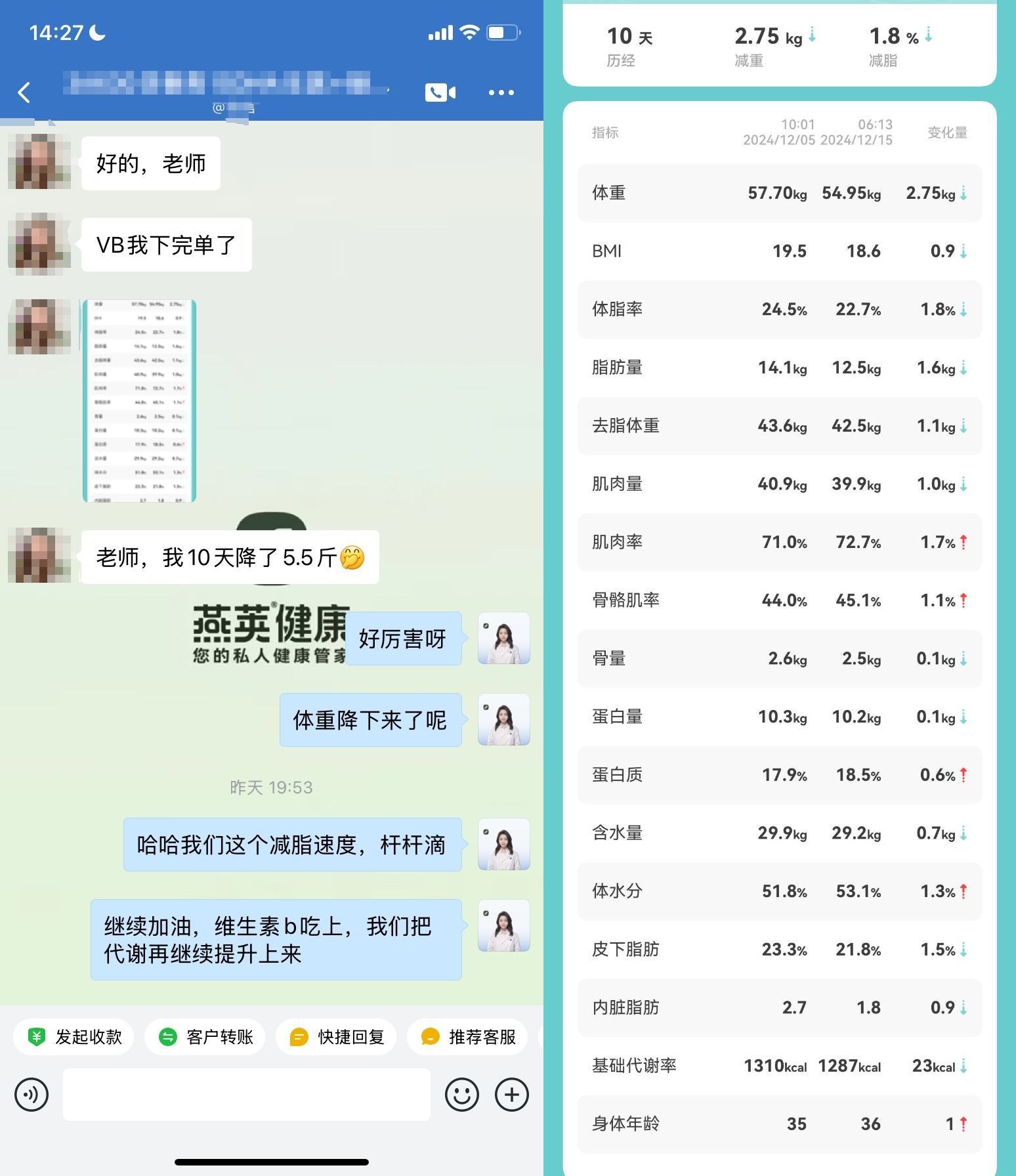Open the 蛋白质 row in report
1016x1176 pixels.
click(x=780, y=775)
